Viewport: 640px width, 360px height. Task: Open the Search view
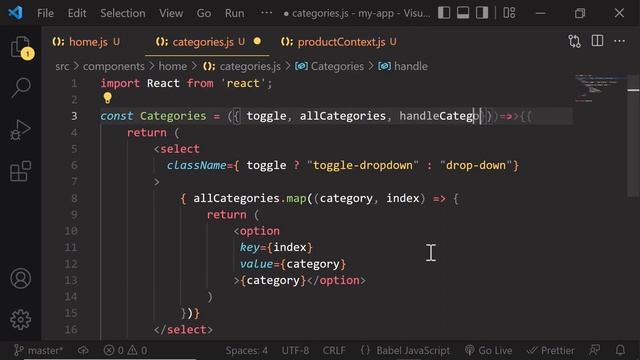tap(20, 87)
